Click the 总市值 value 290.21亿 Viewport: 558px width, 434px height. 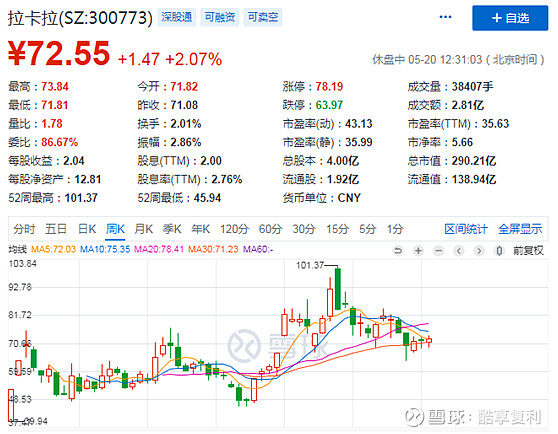(x=474, y=161)
